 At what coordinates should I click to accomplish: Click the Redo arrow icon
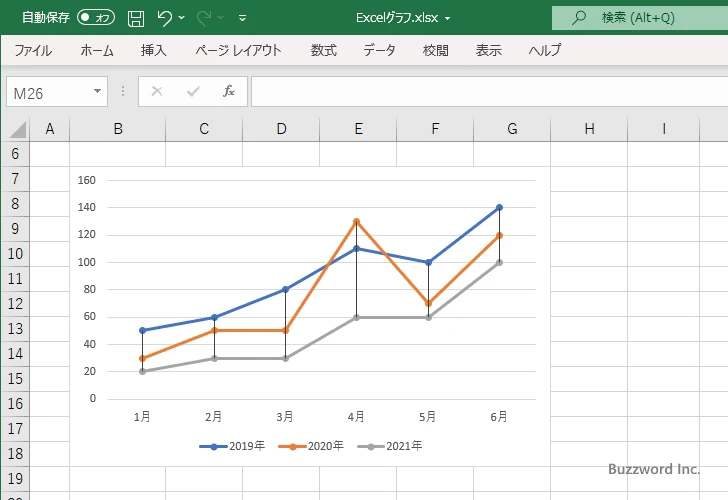pyautogui.click(x=204, y=18)
